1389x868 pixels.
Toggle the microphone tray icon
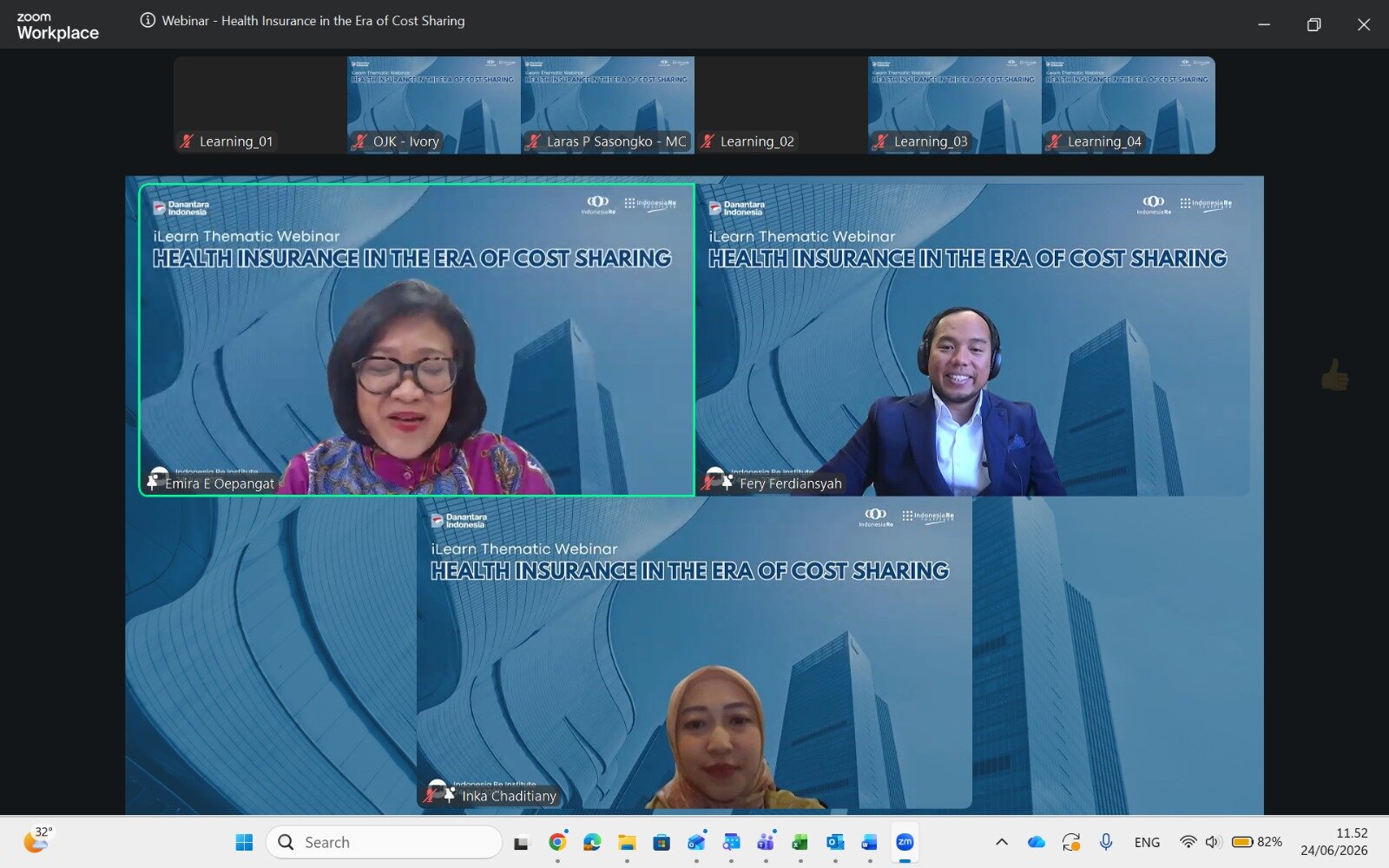coord(1106,842)
